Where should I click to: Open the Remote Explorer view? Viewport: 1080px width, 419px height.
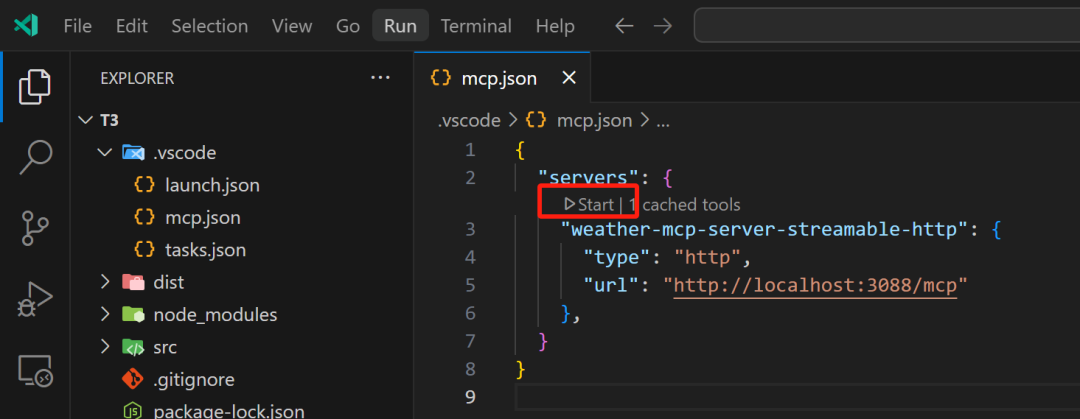(34, 371)
